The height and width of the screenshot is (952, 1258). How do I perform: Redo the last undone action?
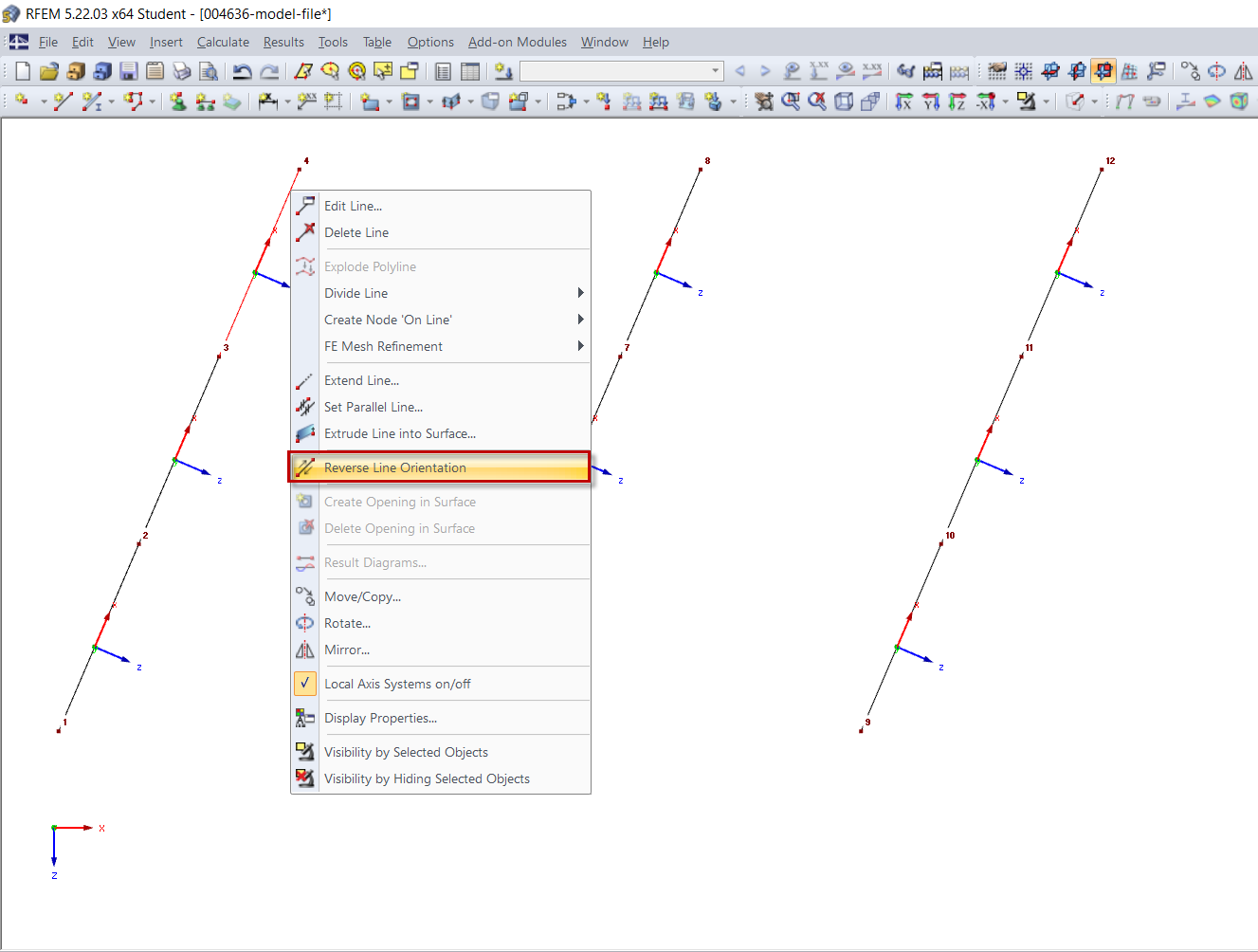pos(269,71)
